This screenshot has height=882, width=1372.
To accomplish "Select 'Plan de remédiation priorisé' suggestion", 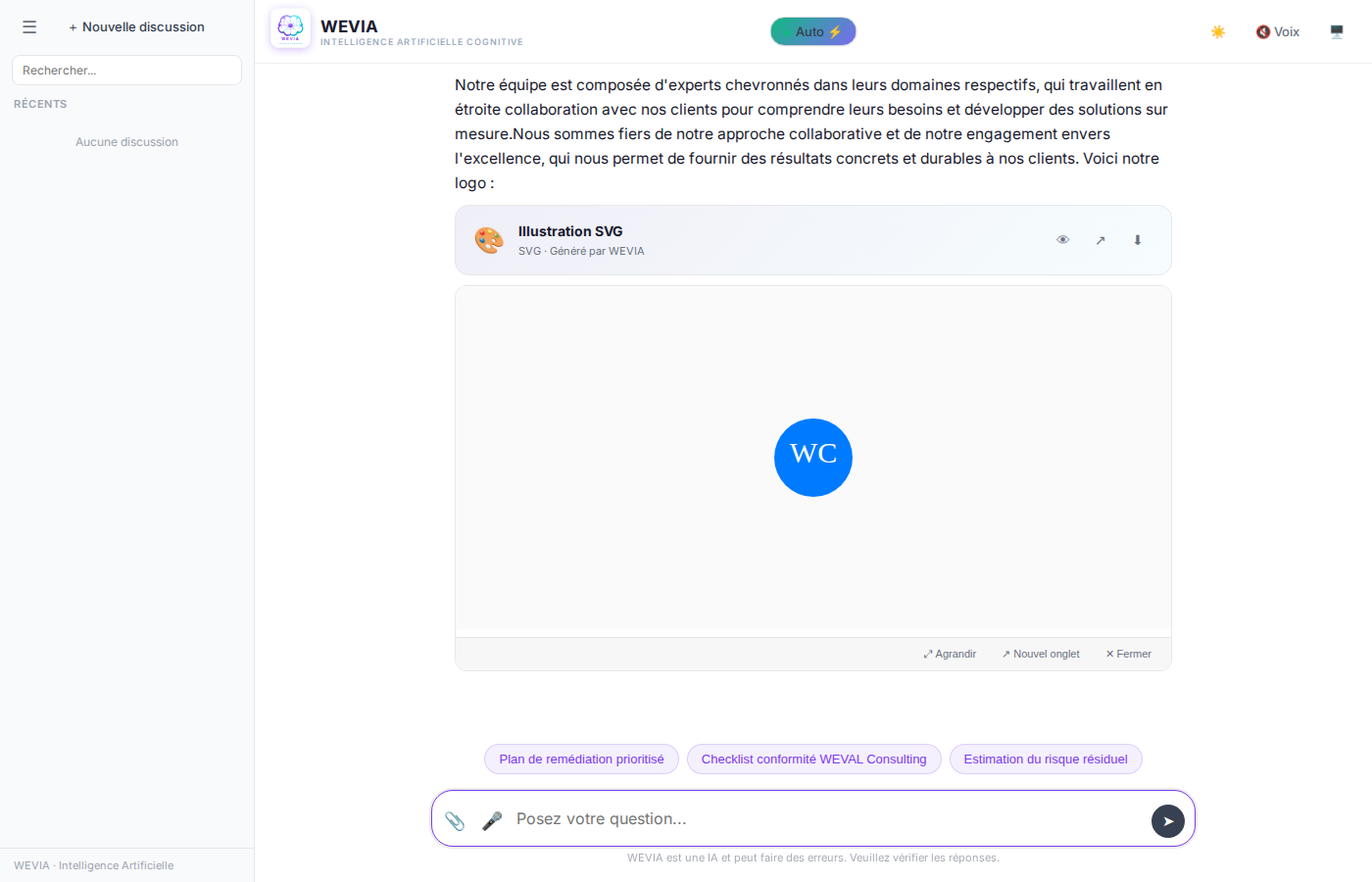I will (x=581, y=759).
